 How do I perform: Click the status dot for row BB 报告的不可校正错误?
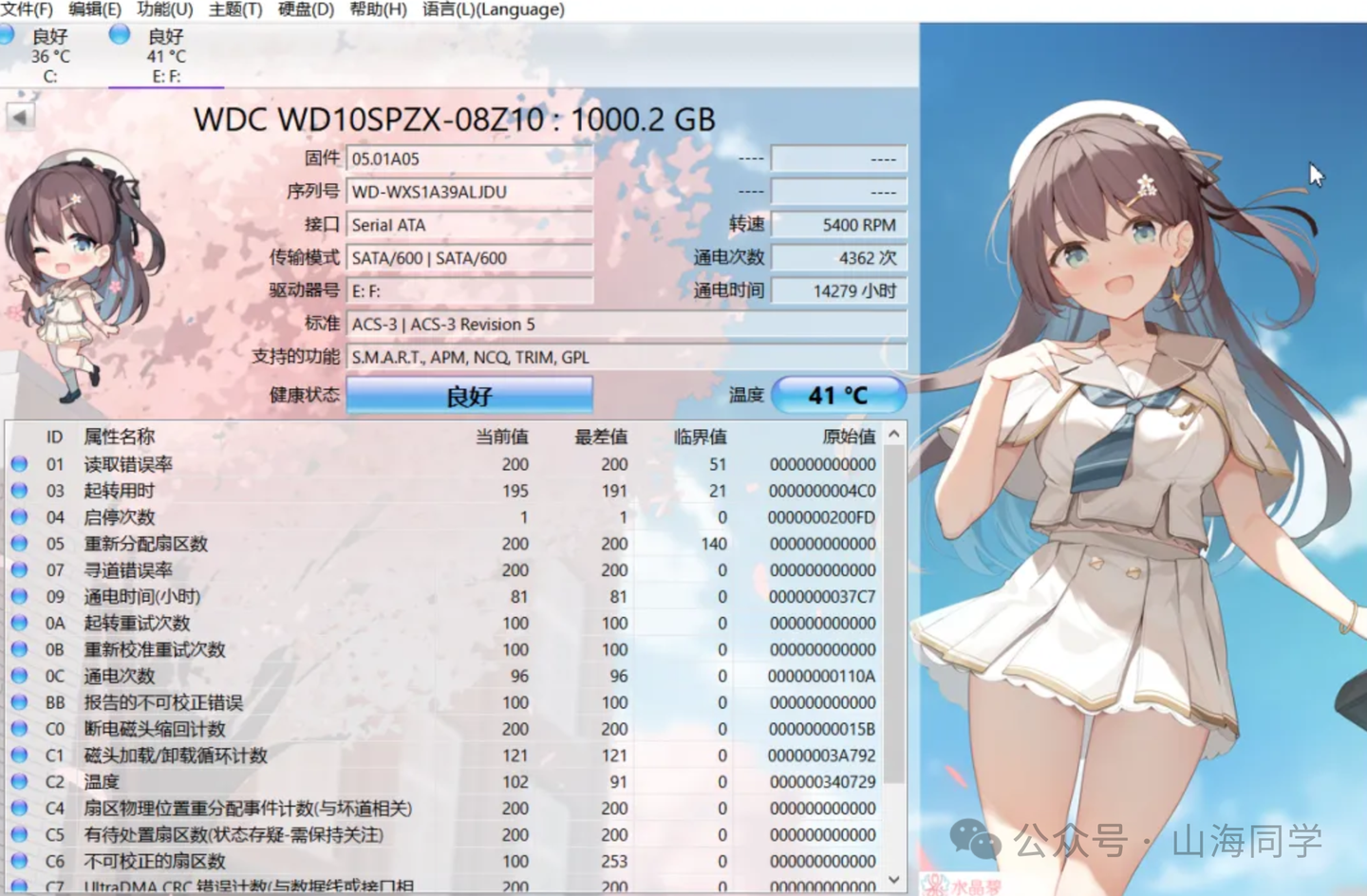(19, 702)
